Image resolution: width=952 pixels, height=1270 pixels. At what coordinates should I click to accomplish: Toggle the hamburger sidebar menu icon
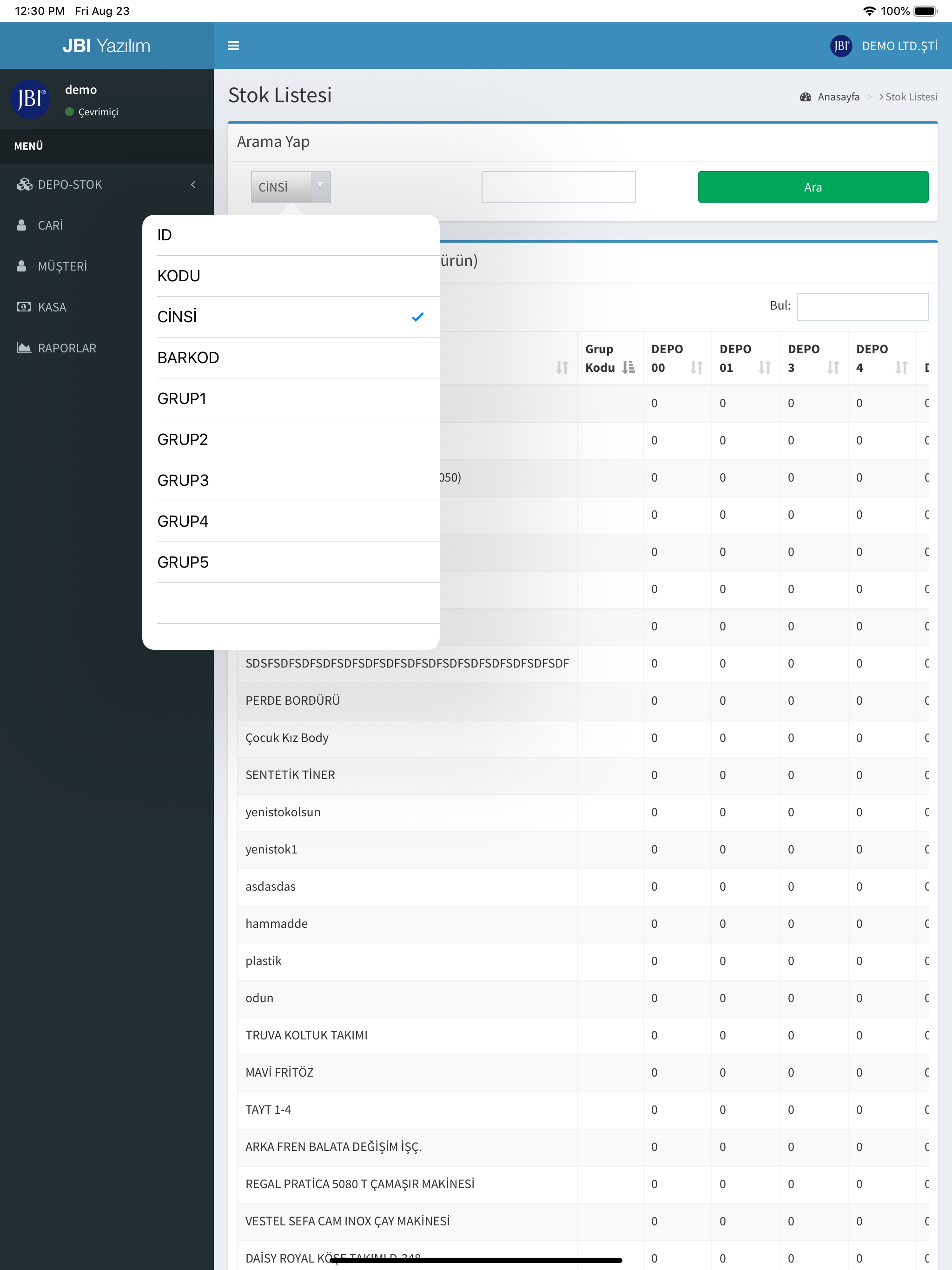(233, 46)
